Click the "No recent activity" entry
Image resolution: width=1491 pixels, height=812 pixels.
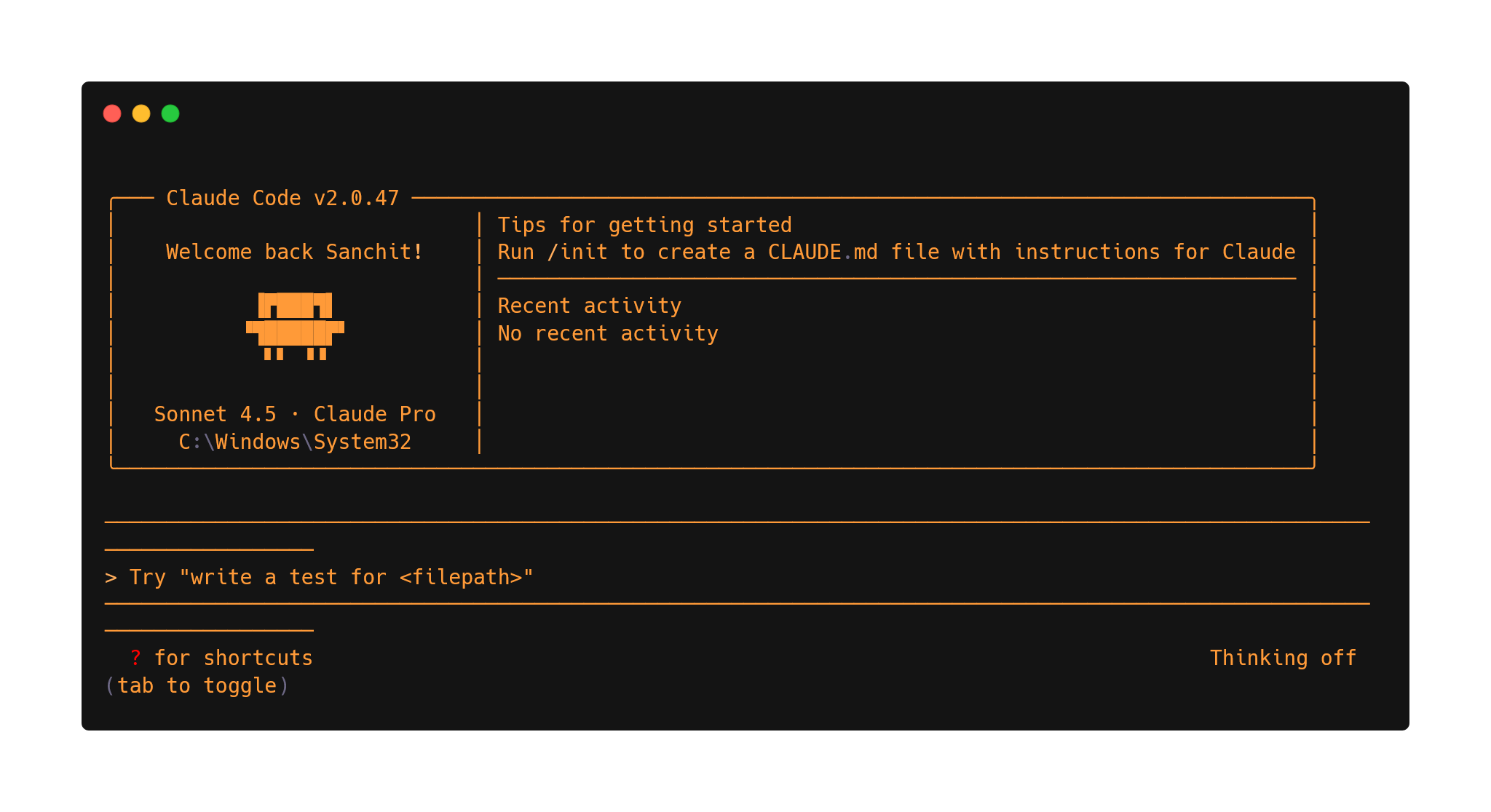click(608, 334)
